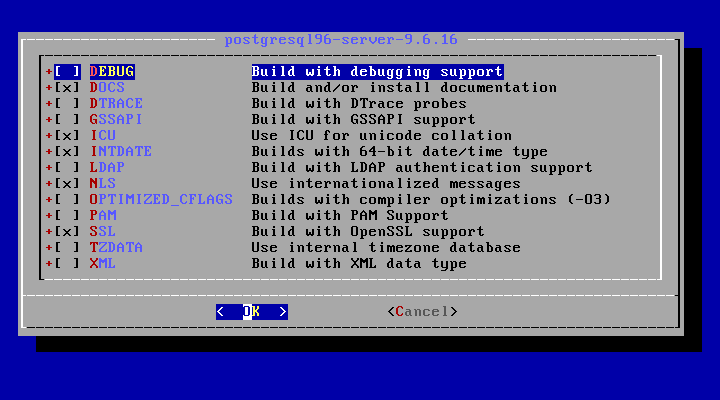The image size is (720, 400).
Task: Select the ICU option name
Action: pos(103,135)
